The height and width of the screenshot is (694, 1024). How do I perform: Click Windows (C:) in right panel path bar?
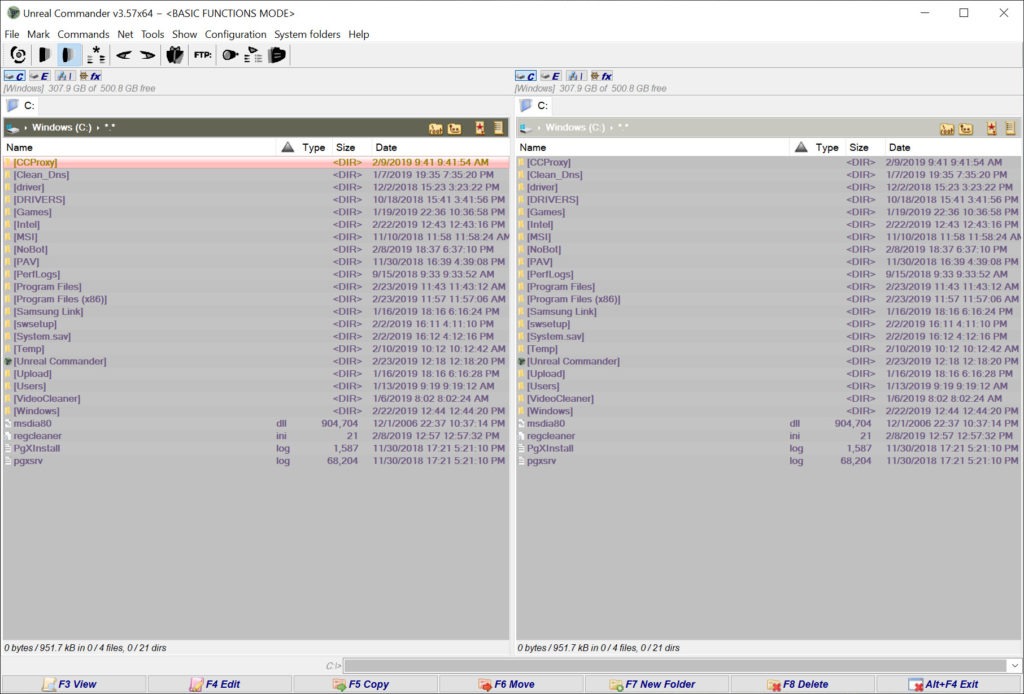tap(575, 127)
